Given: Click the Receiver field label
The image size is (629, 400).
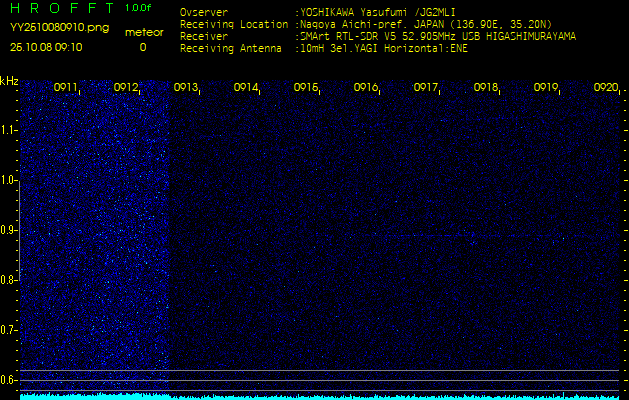Looking at the screenshot, I should click(x=204, y=37).
